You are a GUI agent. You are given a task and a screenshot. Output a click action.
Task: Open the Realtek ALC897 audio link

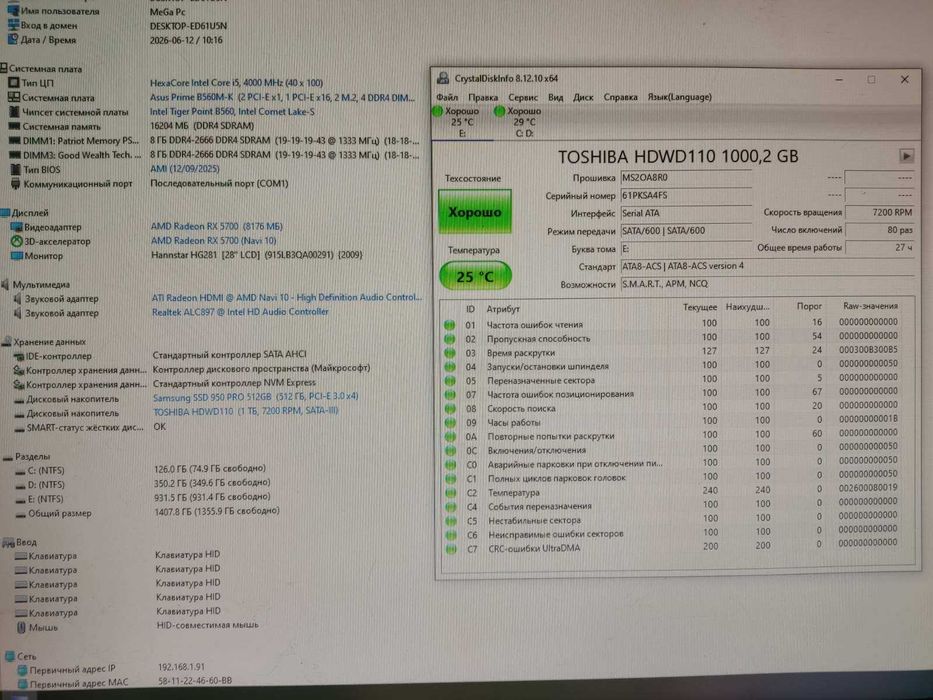pyautogui.click(x=240, y=311)
